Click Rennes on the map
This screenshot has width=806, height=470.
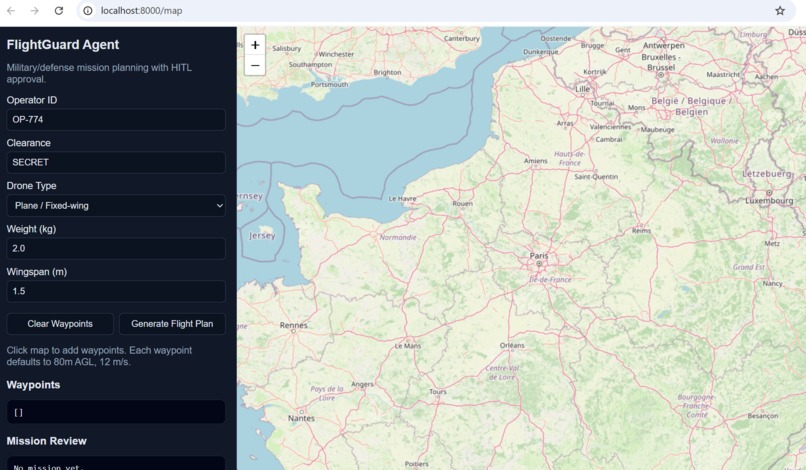click(x=294, y=325)
